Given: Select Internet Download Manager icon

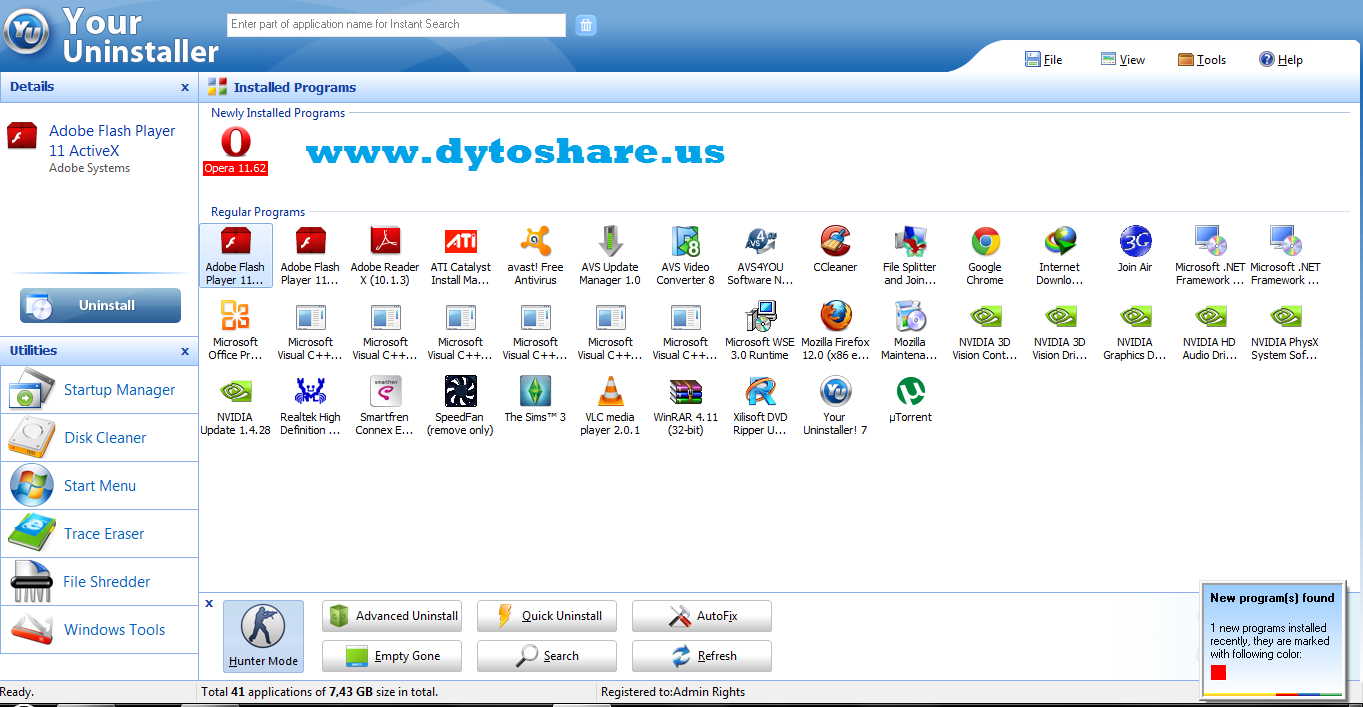Looking at the screenshot, I should (1060, 255).
